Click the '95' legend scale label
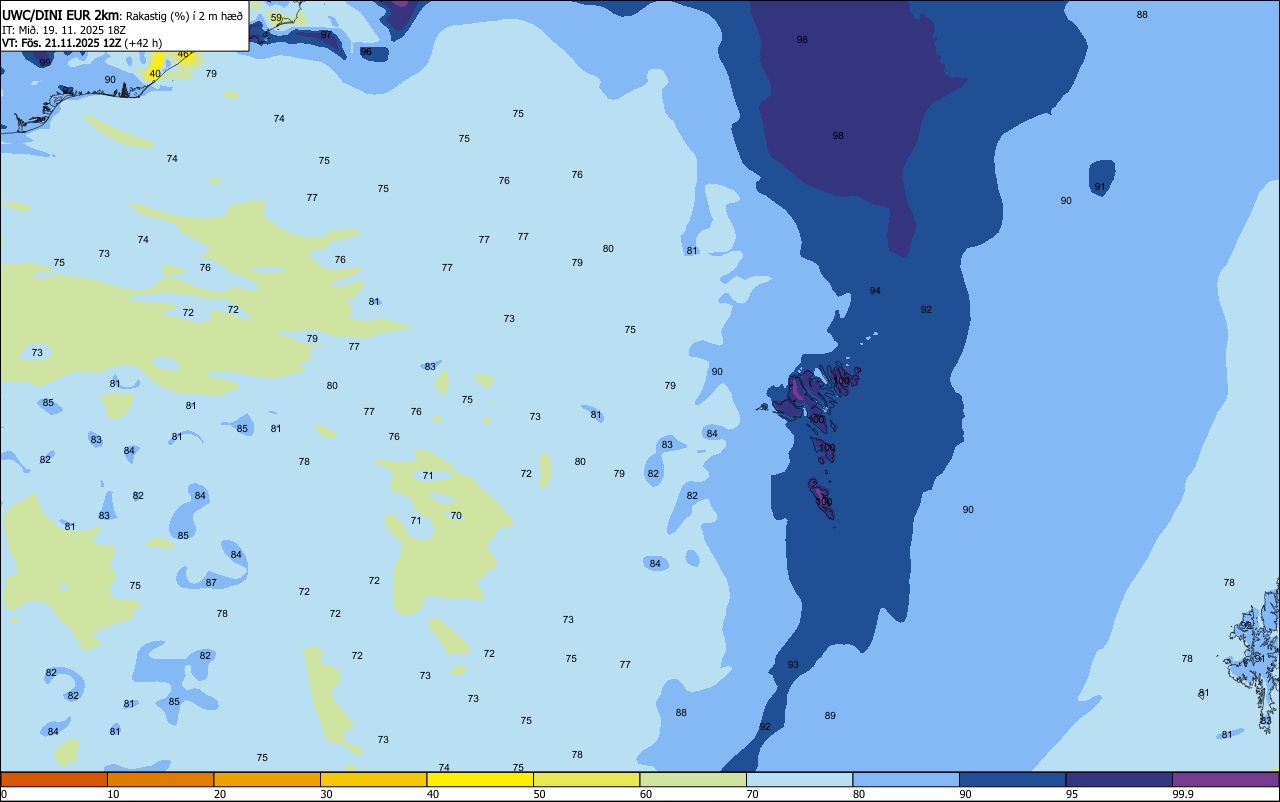Screen dimensions: 1280x802 [1072, 794]
